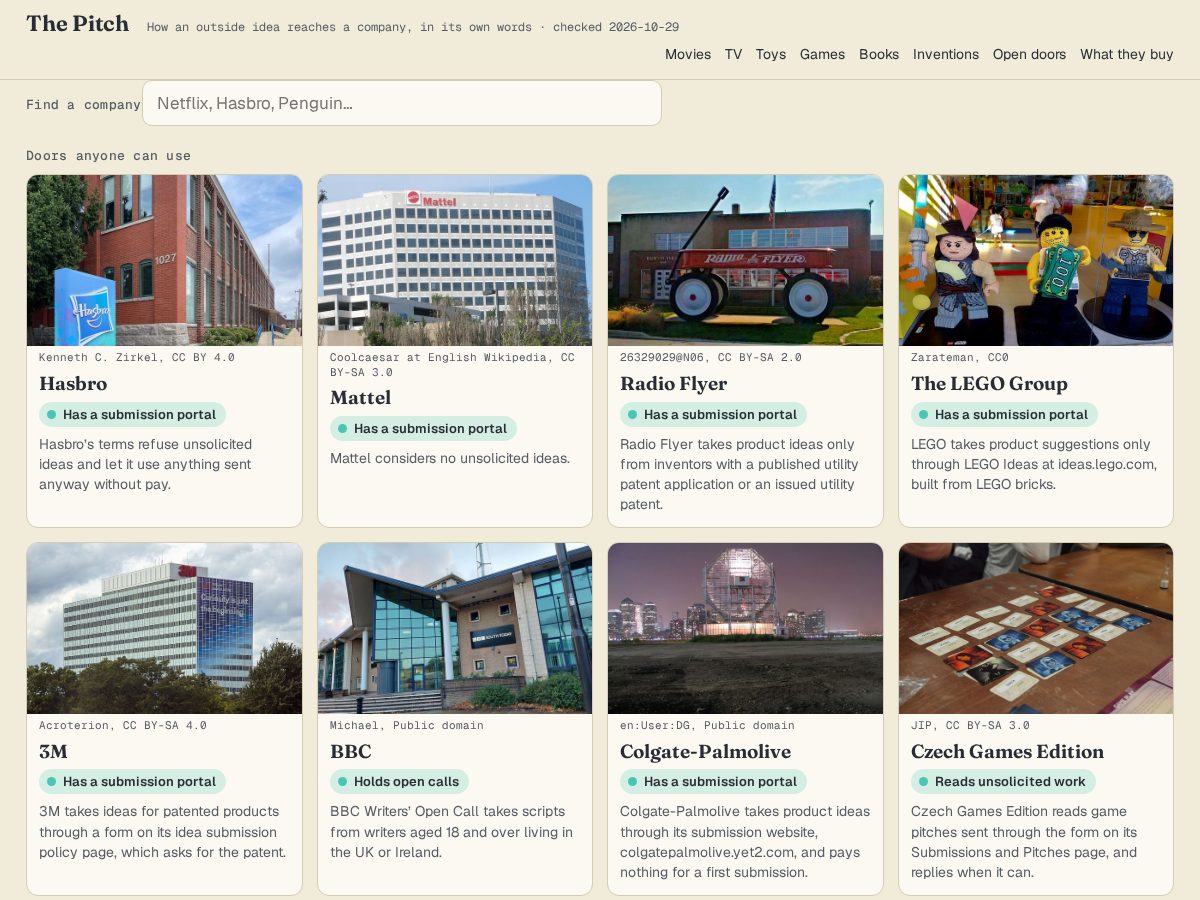Click the en:User:DG photo credit
The height and width of the screenshot is (900, 1200).
tap(707, 725)
